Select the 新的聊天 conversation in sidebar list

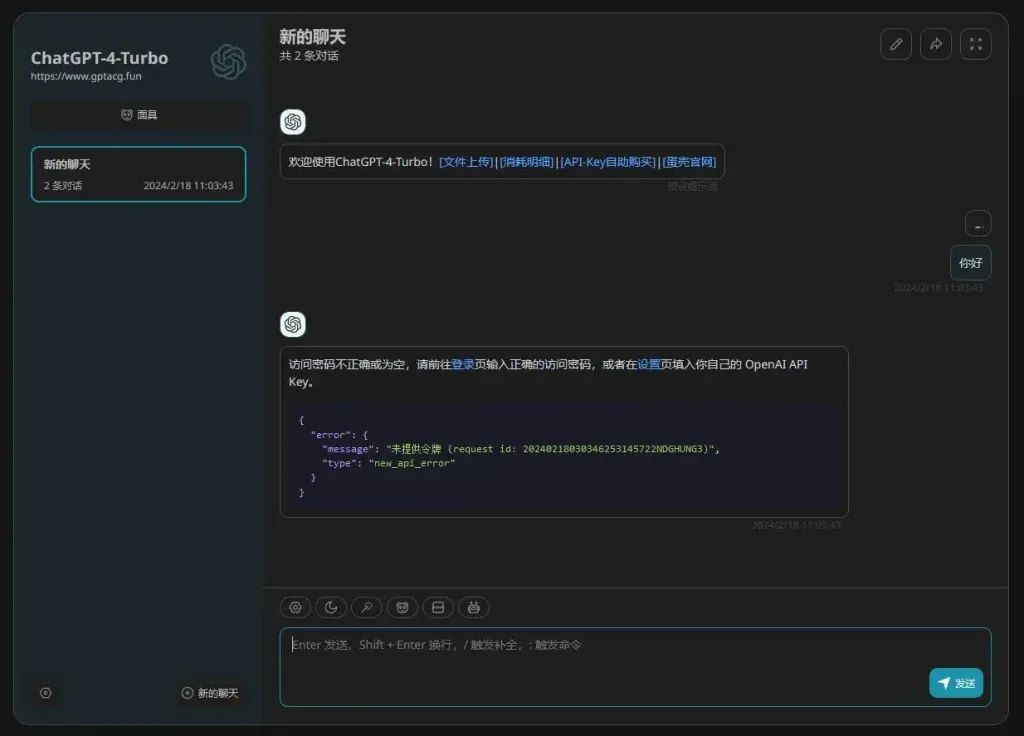(138, 174)
